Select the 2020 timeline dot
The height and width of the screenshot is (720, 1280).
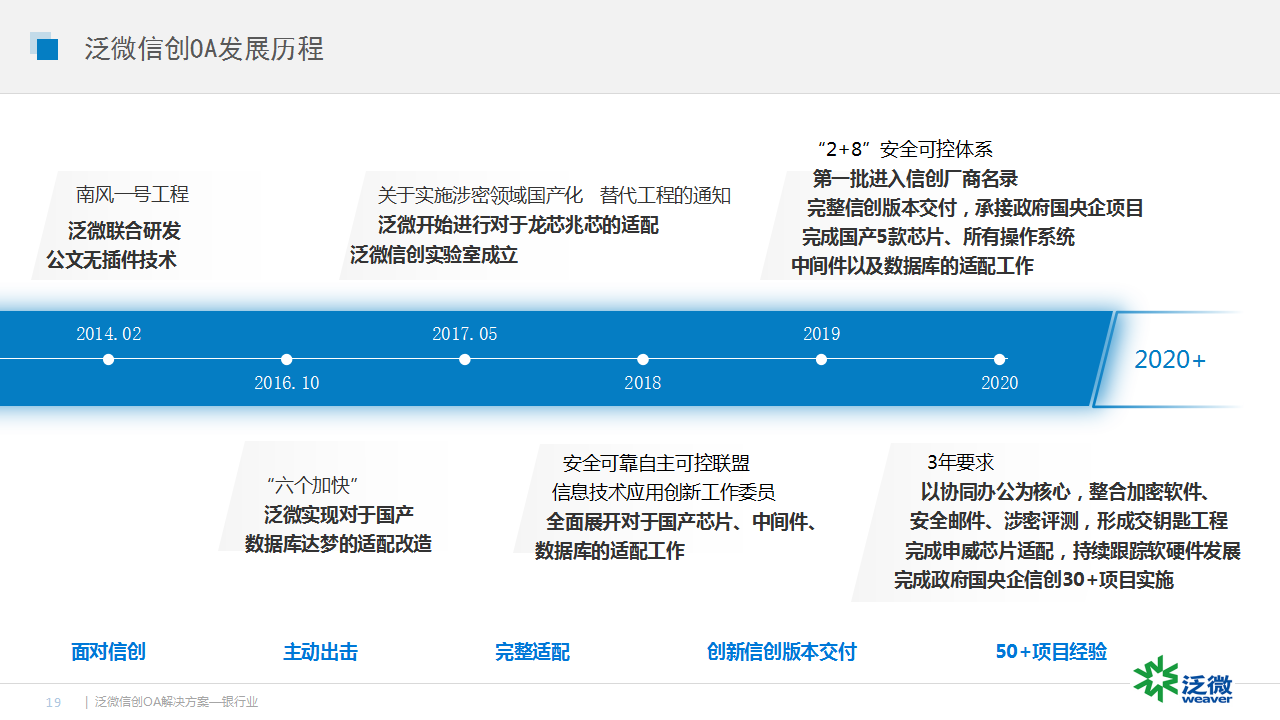[x=999, y=359]
